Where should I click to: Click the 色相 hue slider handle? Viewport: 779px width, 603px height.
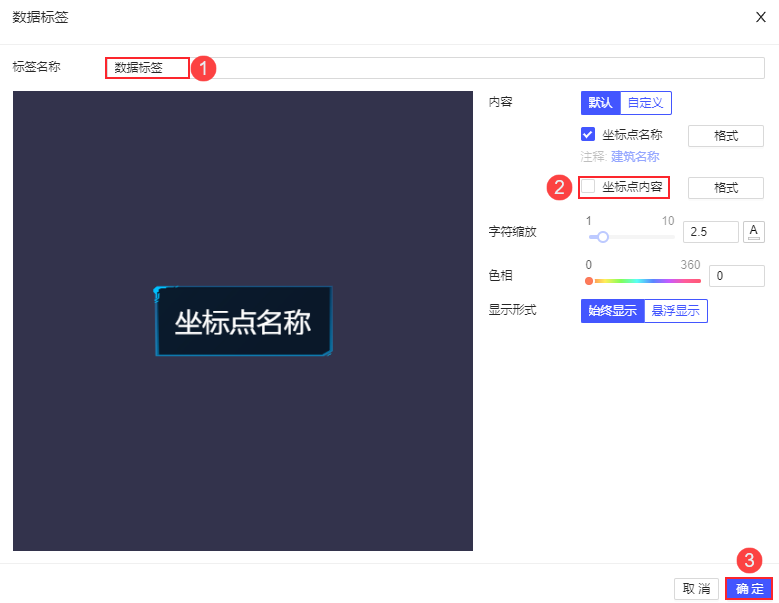(589, 281)
